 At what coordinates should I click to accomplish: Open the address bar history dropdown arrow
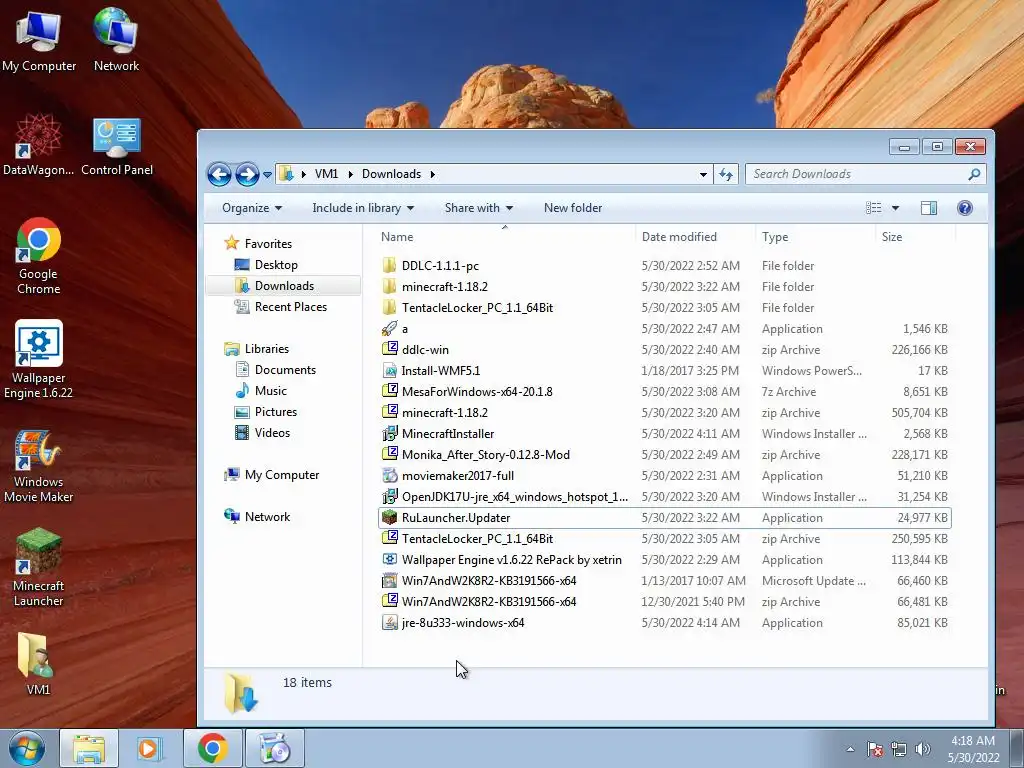703,174
